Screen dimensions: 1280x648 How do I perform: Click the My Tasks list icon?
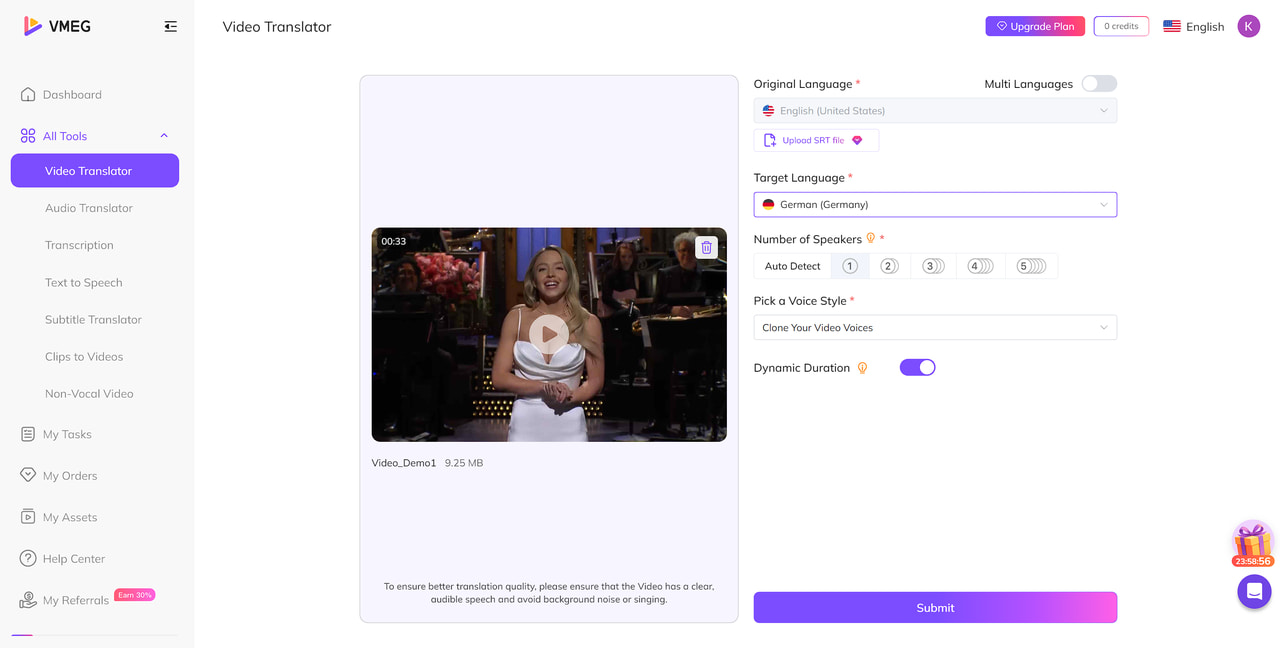[x=28, y=434]
